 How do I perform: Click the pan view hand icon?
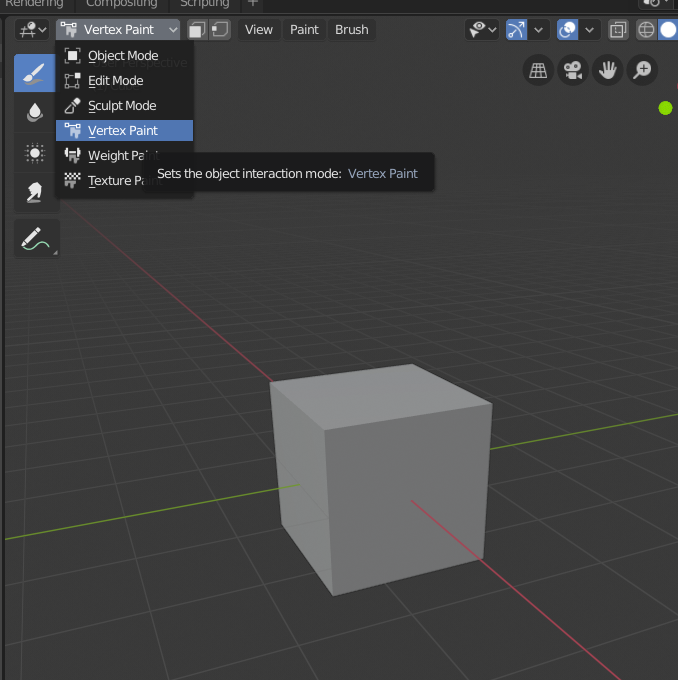pyautogui.click(x=607, y=70)
